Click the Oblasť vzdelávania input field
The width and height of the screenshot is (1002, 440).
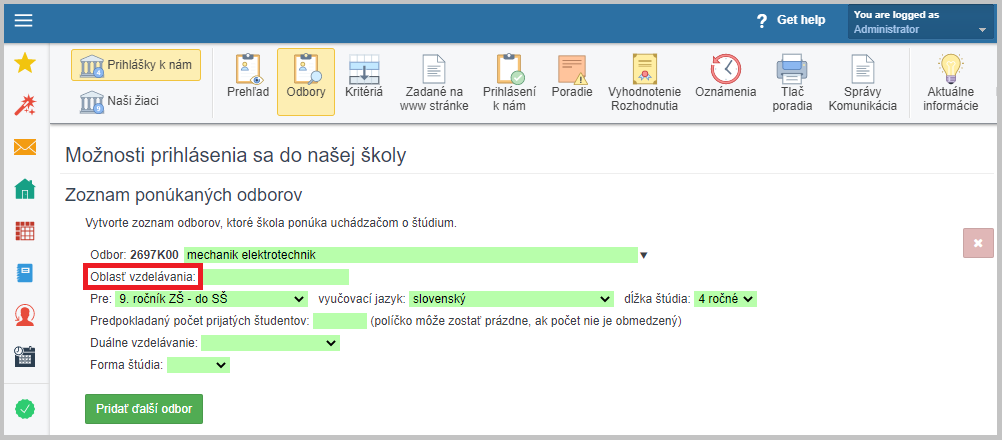click(275, 277)
